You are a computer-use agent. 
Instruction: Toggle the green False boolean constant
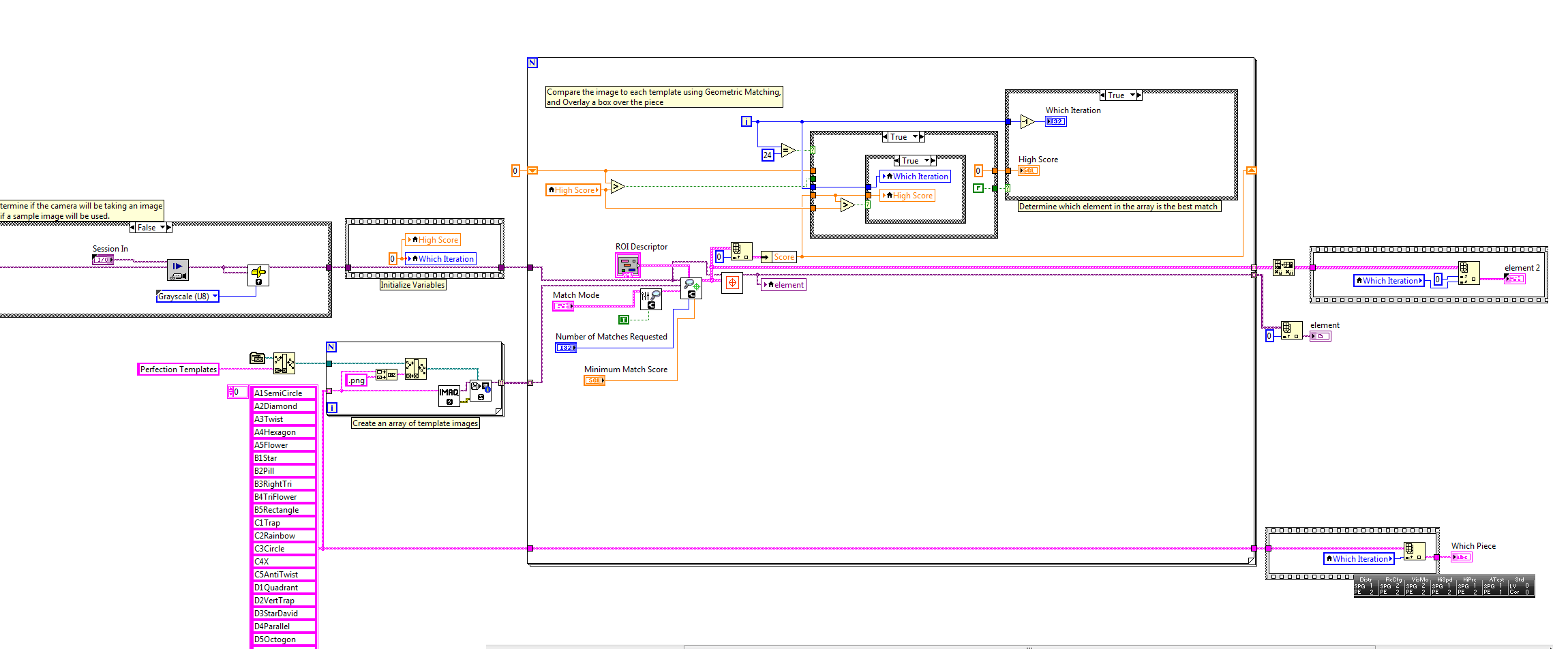pos(978,188)
